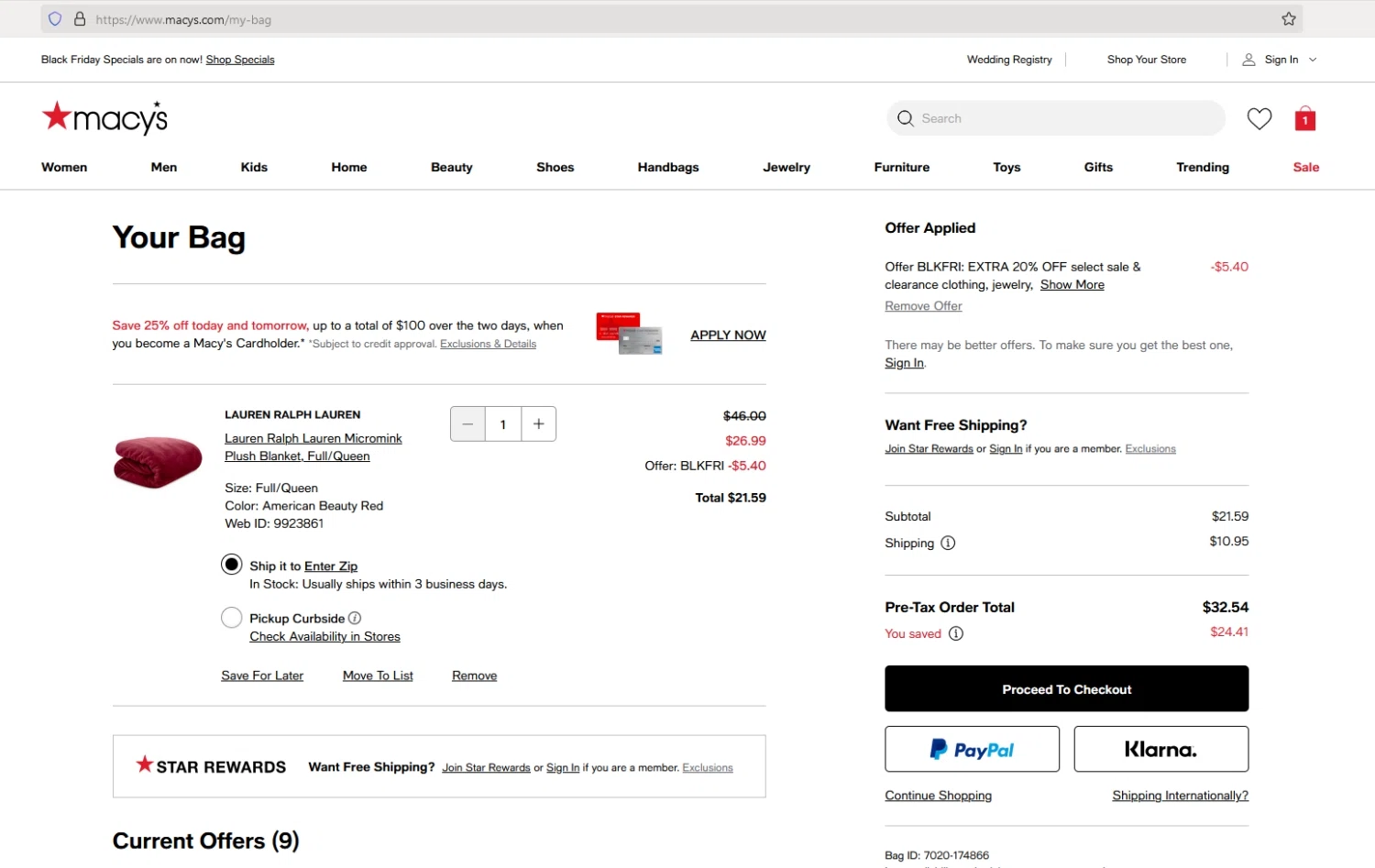Decrease quantity with minus button
Viewport: 1375px width, 868px height.
(x=467, y=424)
